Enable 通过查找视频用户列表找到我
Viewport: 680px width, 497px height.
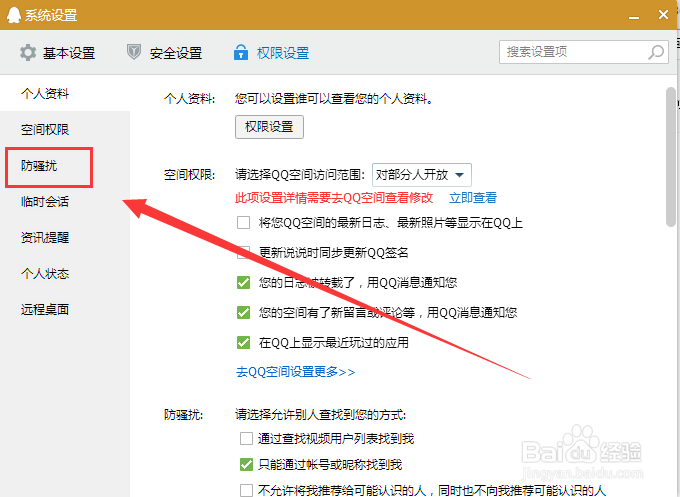[246, 438]
